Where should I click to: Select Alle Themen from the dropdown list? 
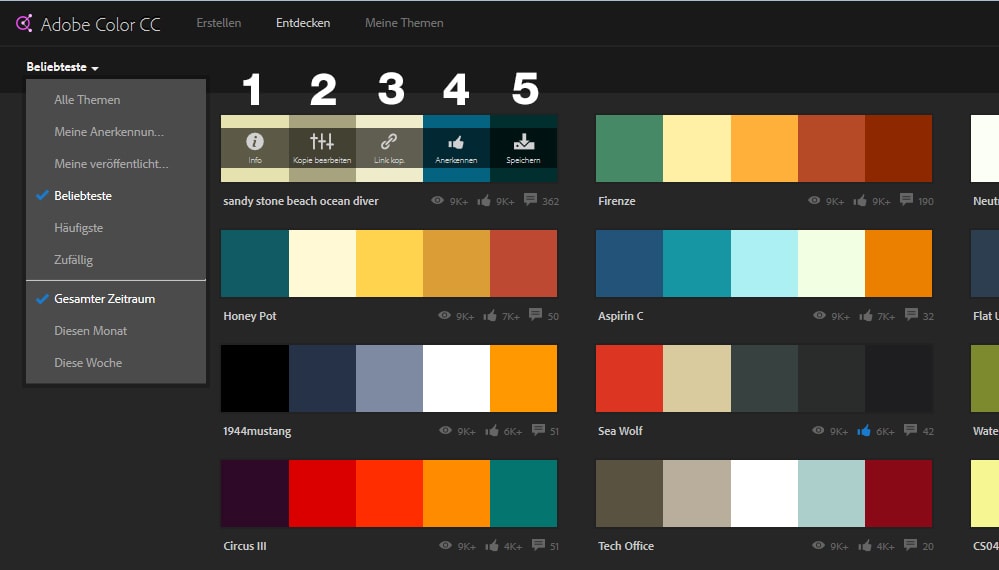(x=87, y=100)
